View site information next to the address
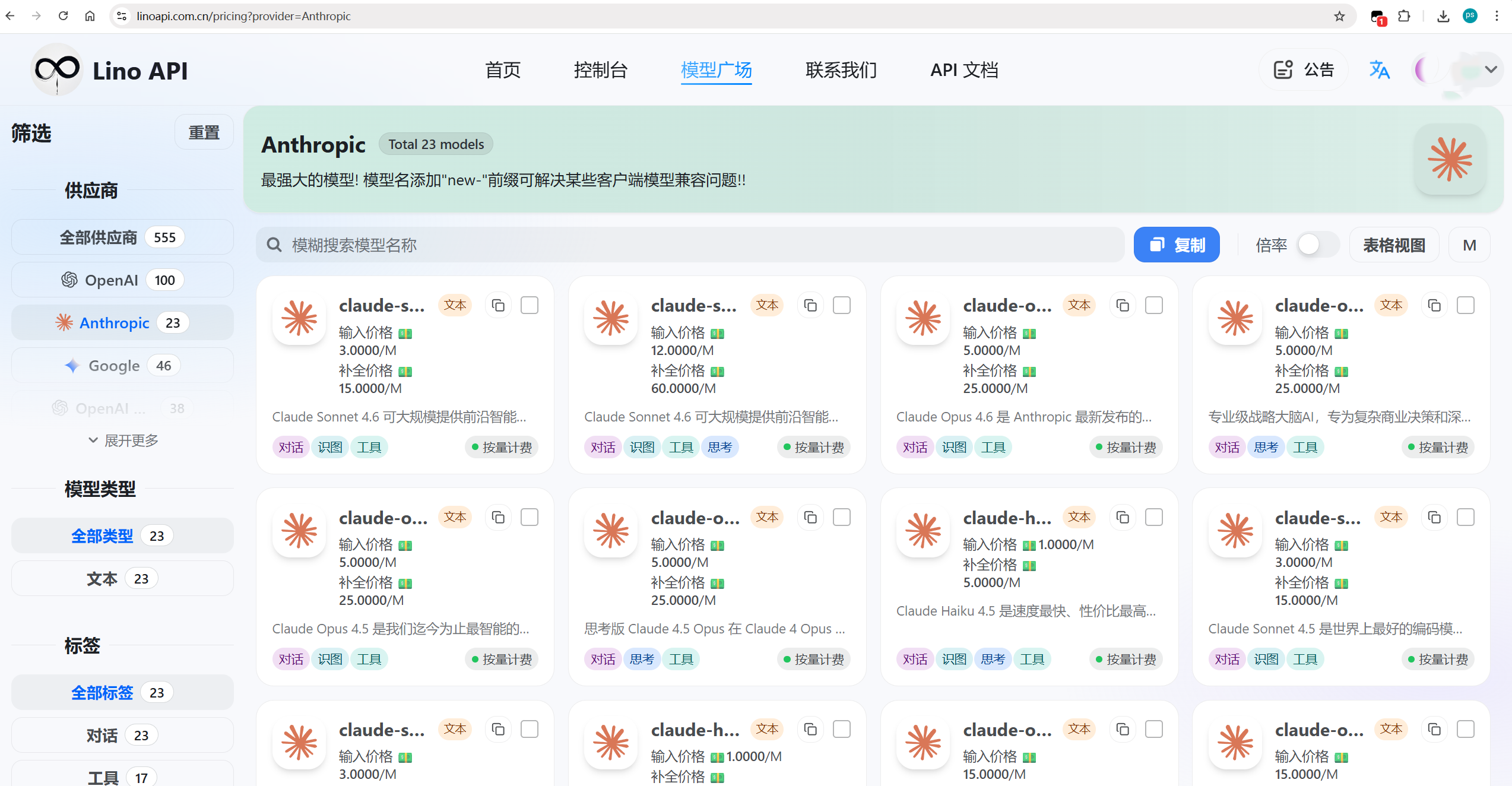 [122, 16]
